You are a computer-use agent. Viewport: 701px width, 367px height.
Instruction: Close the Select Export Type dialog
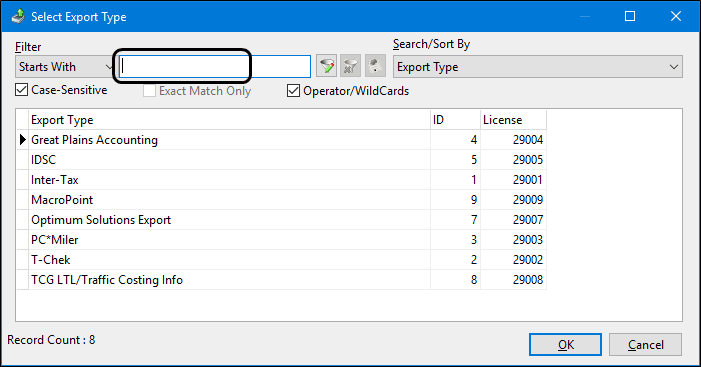tap(676, 17)
